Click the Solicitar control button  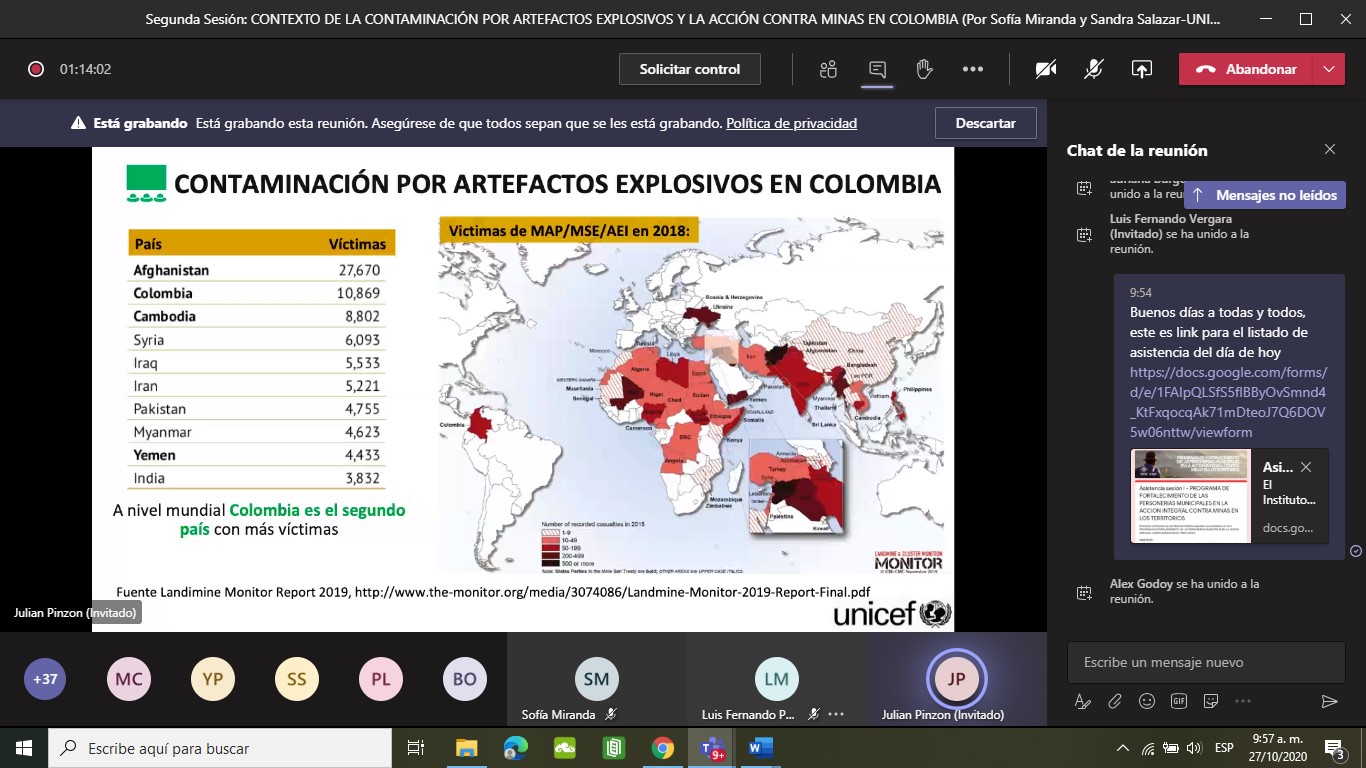pos(690,69)
